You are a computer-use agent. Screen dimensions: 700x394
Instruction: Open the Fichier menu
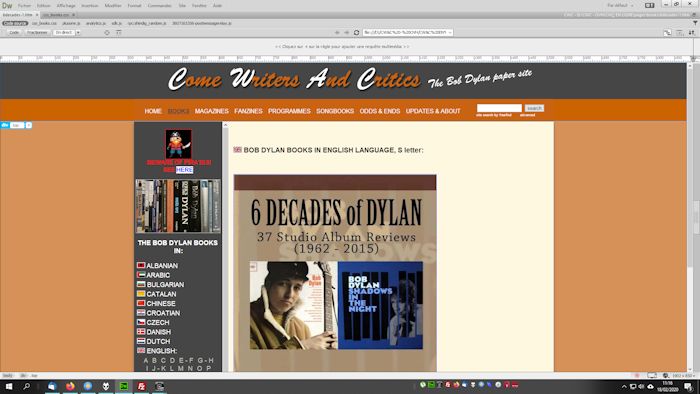point(25,6)
